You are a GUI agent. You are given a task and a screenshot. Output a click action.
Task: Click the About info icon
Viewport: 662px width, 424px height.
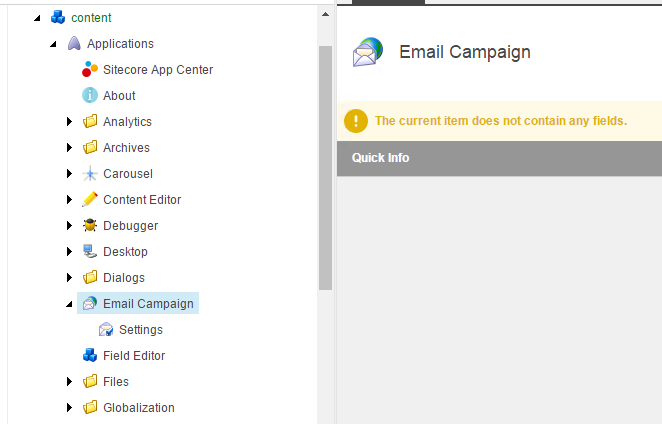tap(90, 95)
